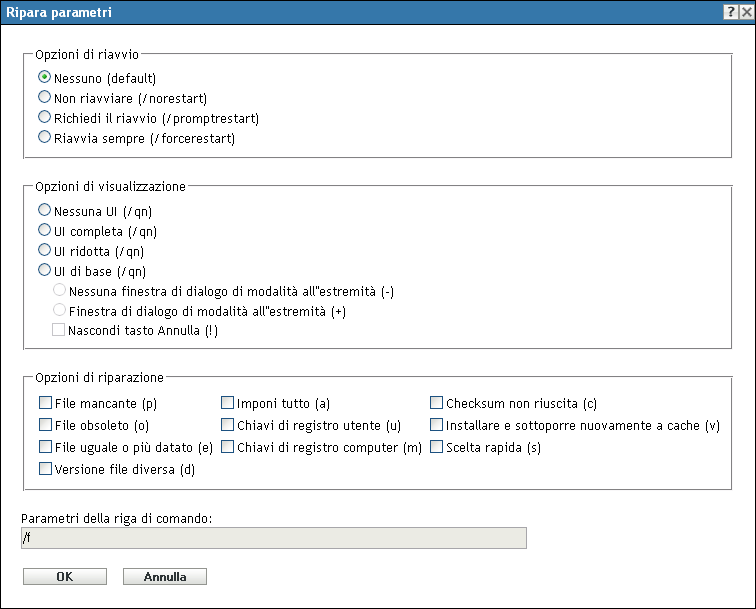Select the Nessuno (default) restart option

click(44, 77)
